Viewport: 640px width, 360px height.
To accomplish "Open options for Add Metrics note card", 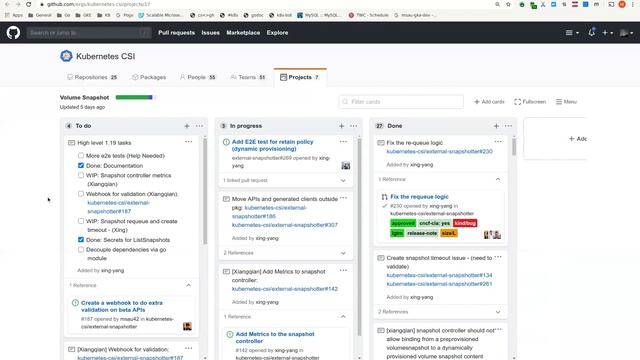I will coord(343,270).
